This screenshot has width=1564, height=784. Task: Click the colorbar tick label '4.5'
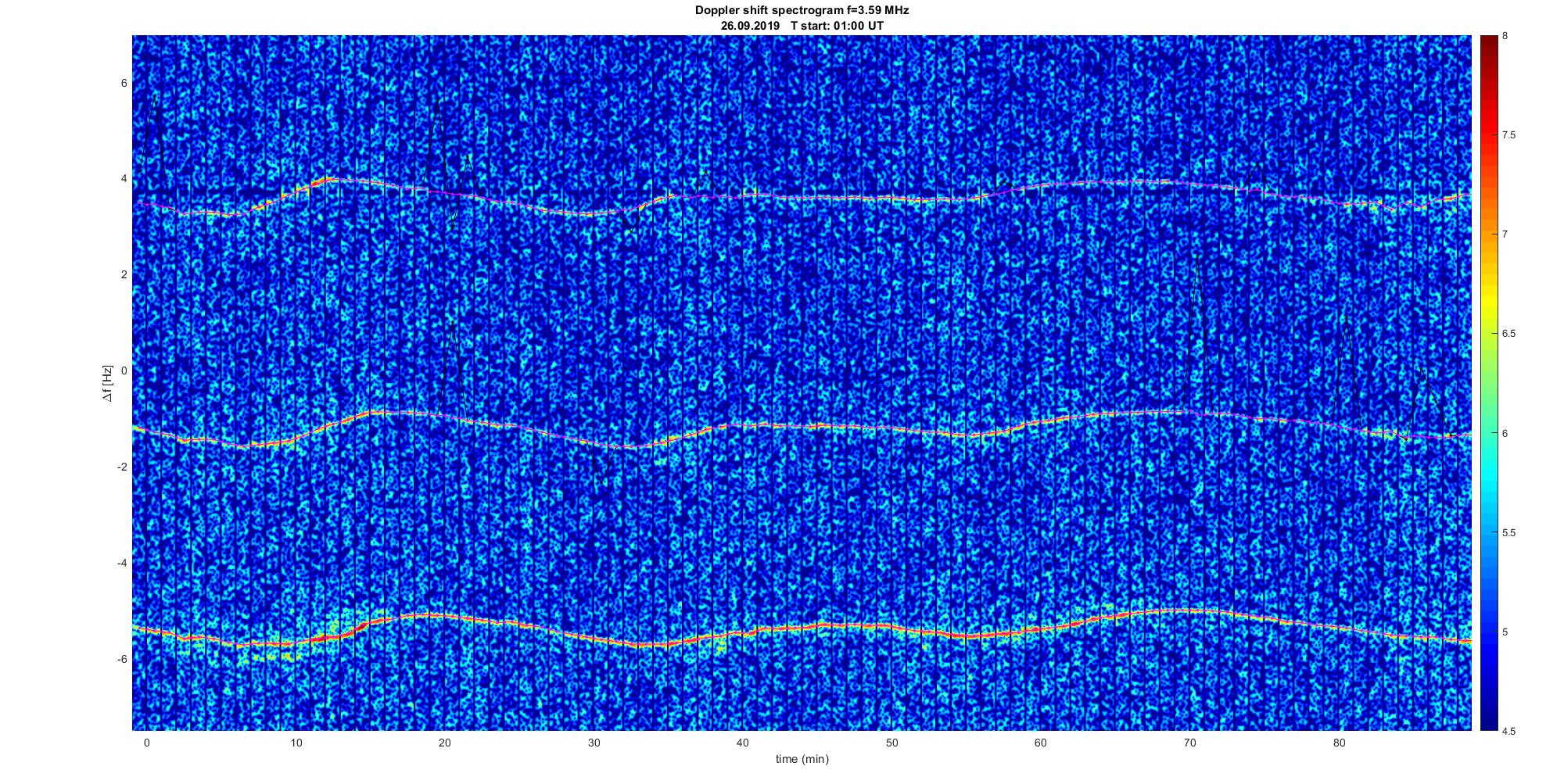tap(1508, 731)
